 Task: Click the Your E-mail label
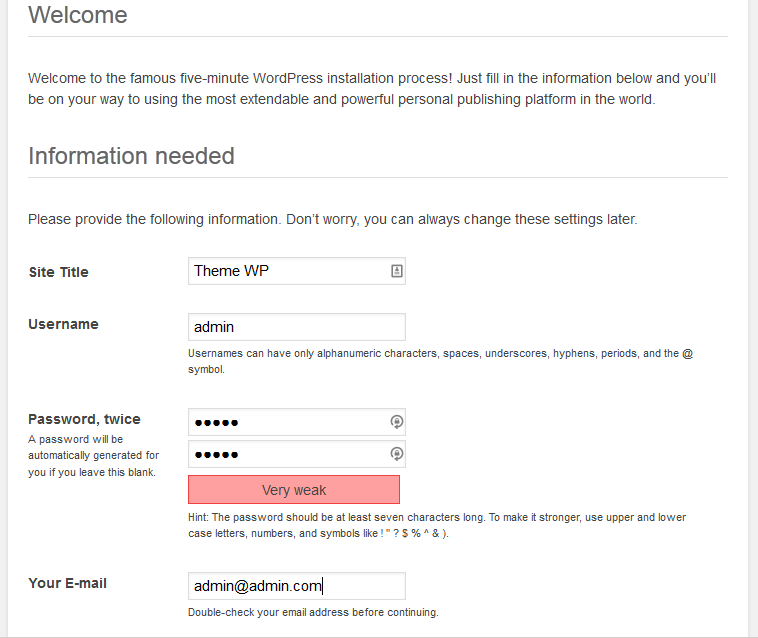point(67,583)
